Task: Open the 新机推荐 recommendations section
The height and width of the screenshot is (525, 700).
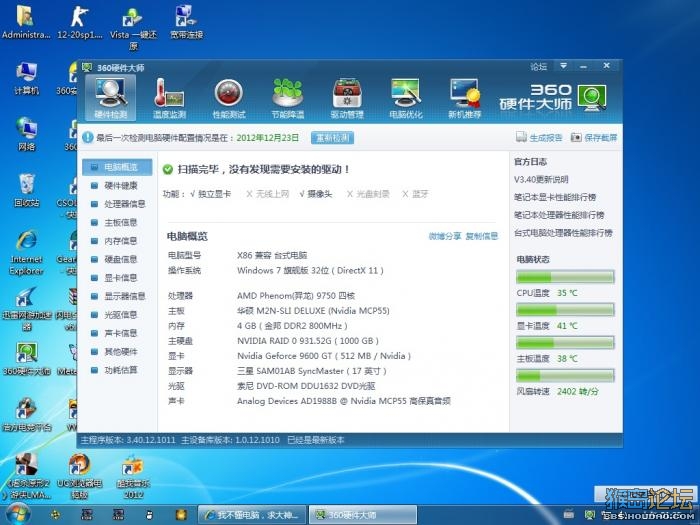Action: (x=464, y=98)
